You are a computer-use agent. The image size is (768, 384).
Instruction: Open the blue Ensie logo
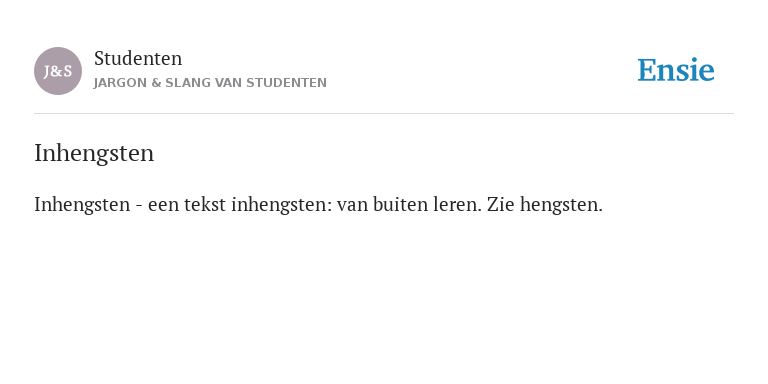(x=675, y=70)
